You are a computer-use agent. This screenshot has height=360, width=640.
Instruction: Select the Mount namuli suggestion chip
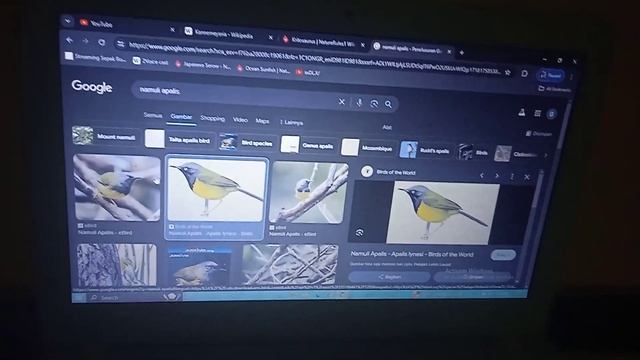tap(104, 136)
